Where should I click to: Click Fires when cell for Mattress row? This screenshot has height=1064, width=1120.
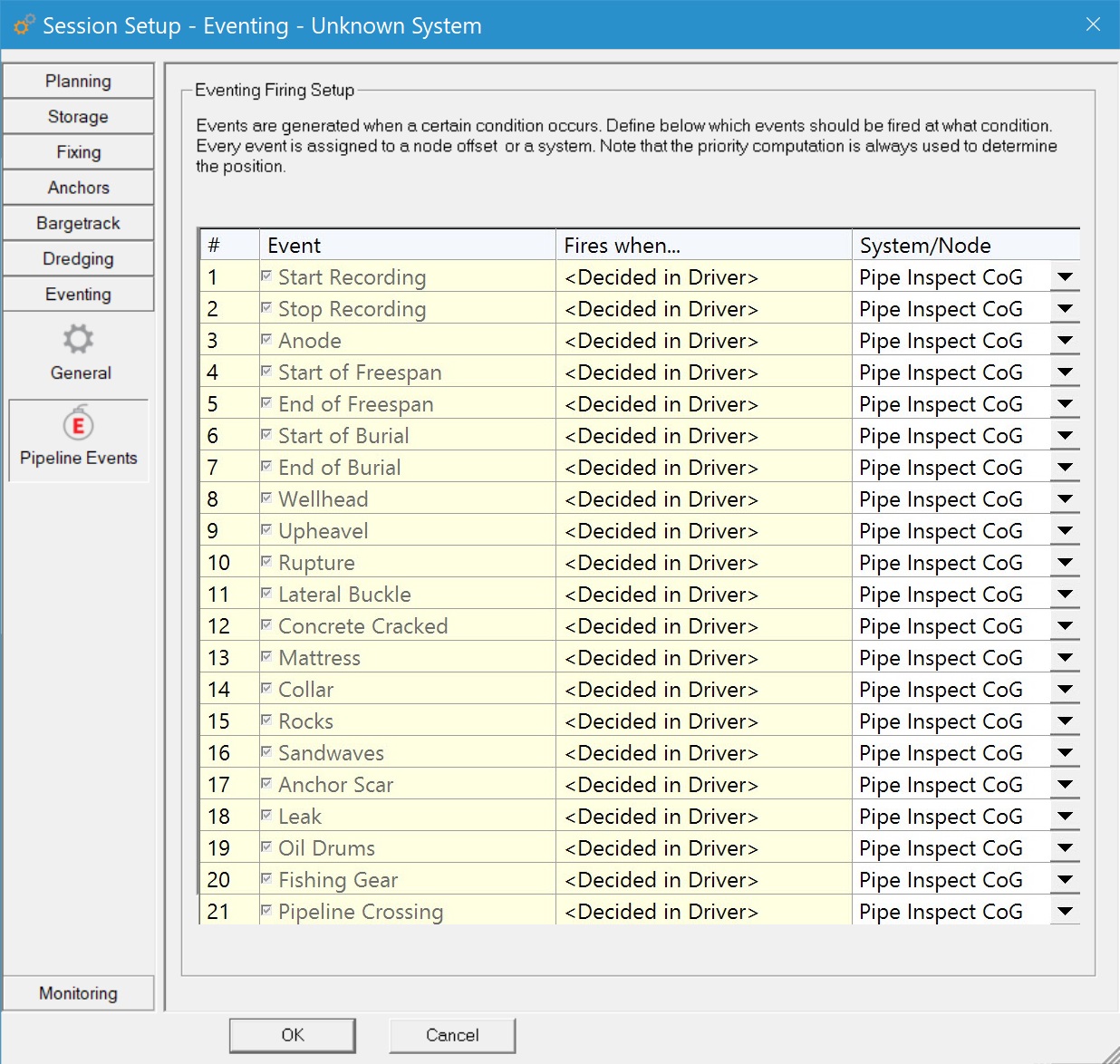click(702, 658)
